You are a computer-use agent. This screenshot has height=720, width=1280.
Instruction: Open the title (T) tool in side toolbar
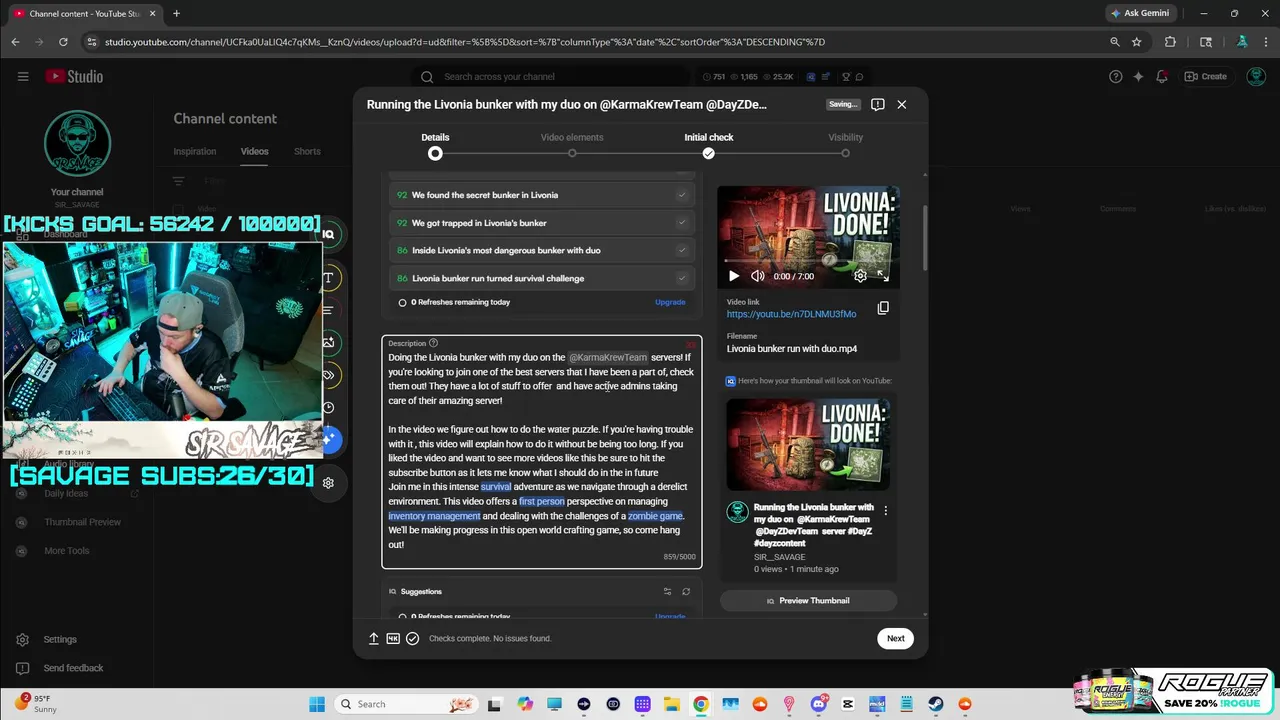[328, 278]
